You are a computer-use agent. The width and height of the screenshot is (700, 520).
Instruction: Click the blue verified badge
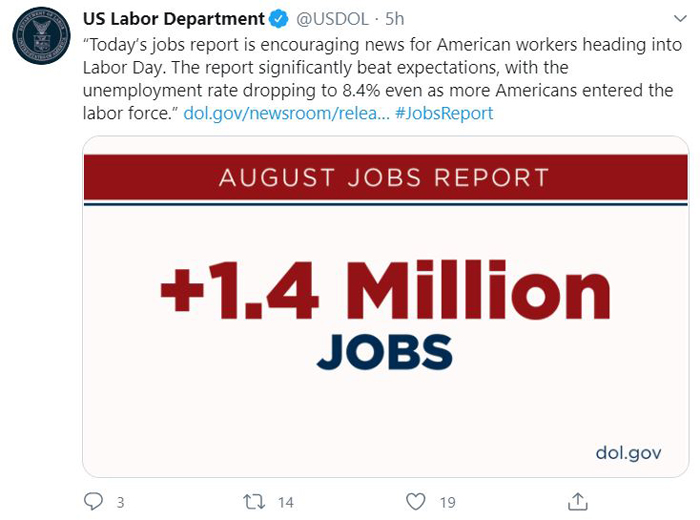click(279, 19)
